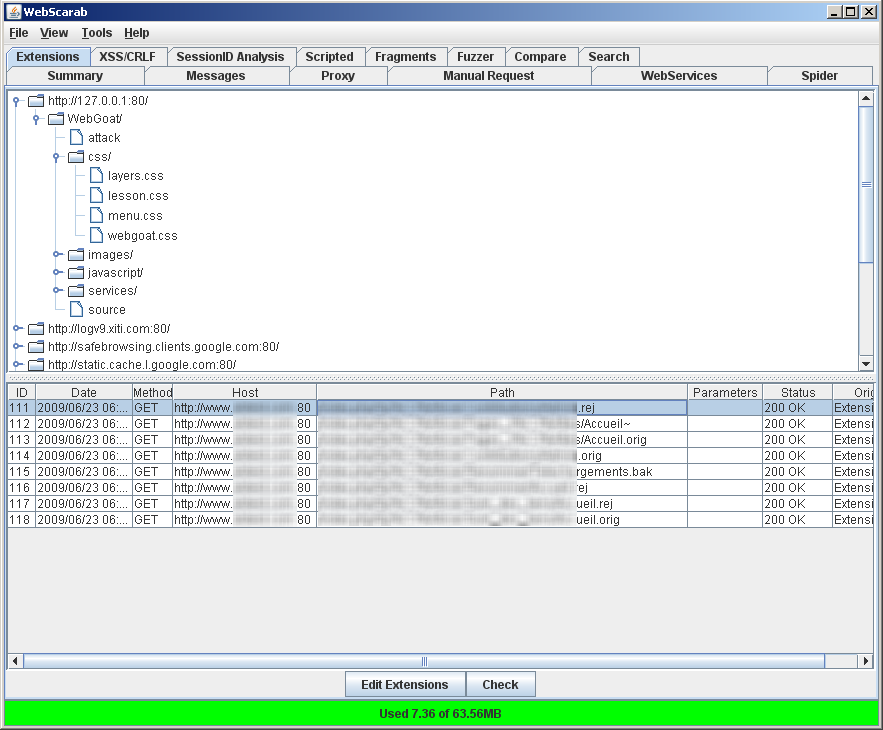Click the attack file icon in tree
Viewport: 883px width, 730px height.
76,138
